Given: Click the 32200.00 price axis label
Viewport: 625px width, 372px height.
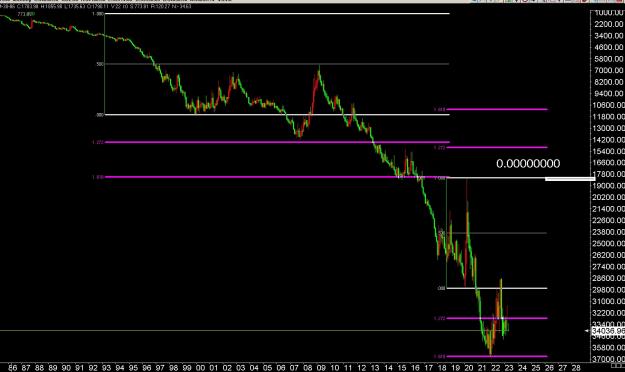Looking at the screenshot, I should pyautogui.click(x=609, y=313).
